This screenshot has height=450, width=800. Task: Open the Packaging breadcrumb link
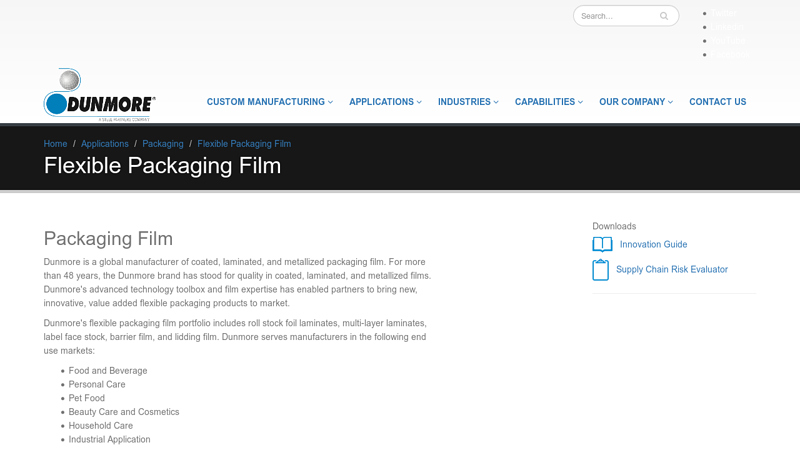[163, 144]
